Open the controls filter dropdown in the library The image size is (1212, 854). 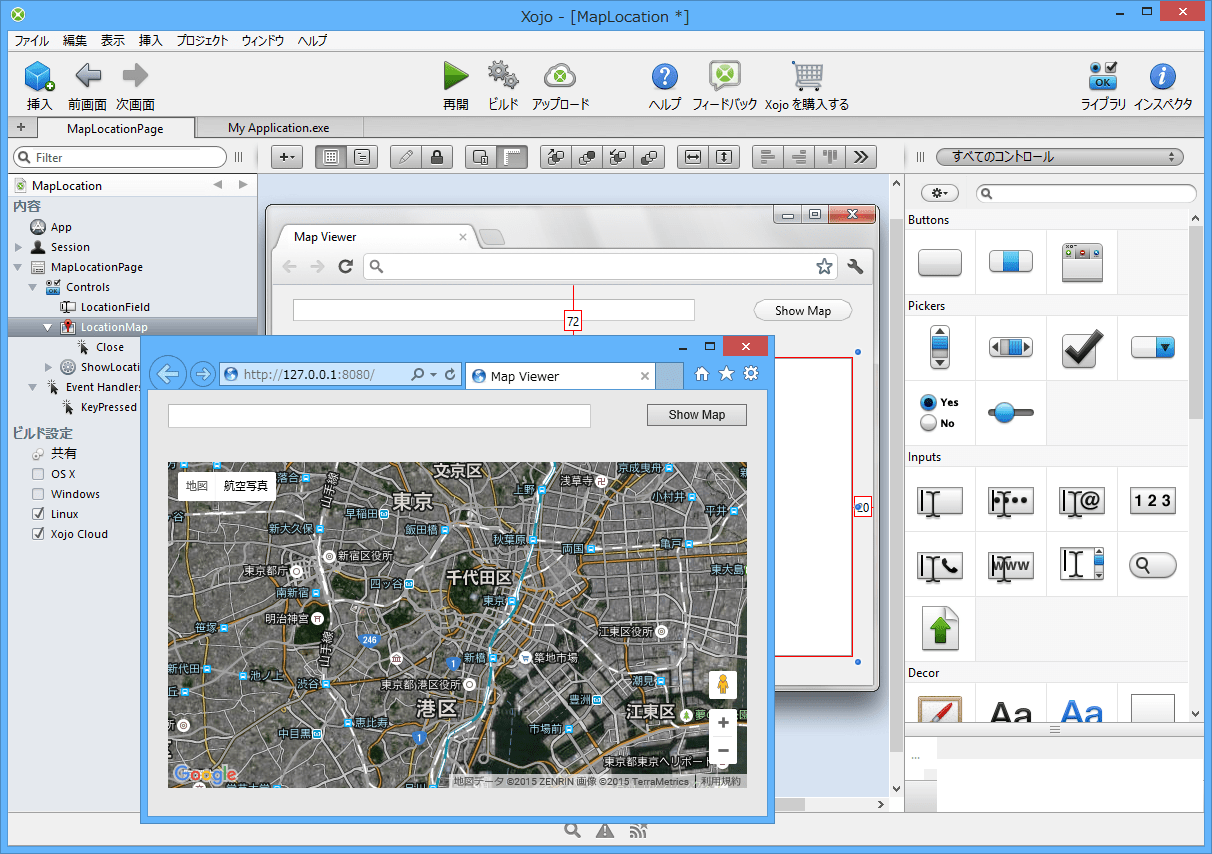1059,157
